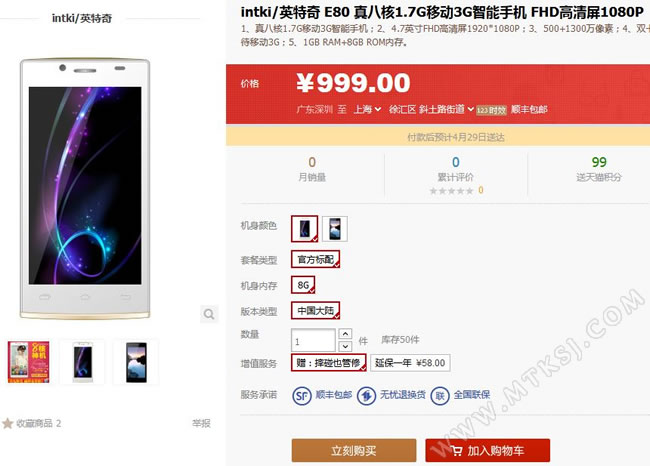The width and height of the screenshot is (650, 466).
Task: Open the 累计评价 reviews section
Action: (455, 177)
